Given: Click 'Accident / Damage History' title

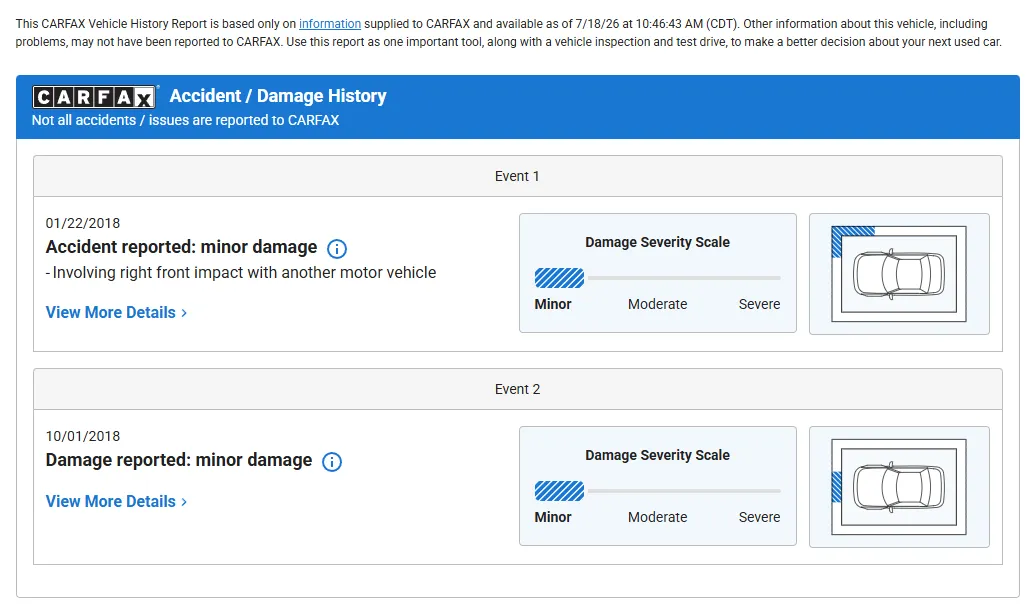Looking at the screenshot, I should pos(278,96).
